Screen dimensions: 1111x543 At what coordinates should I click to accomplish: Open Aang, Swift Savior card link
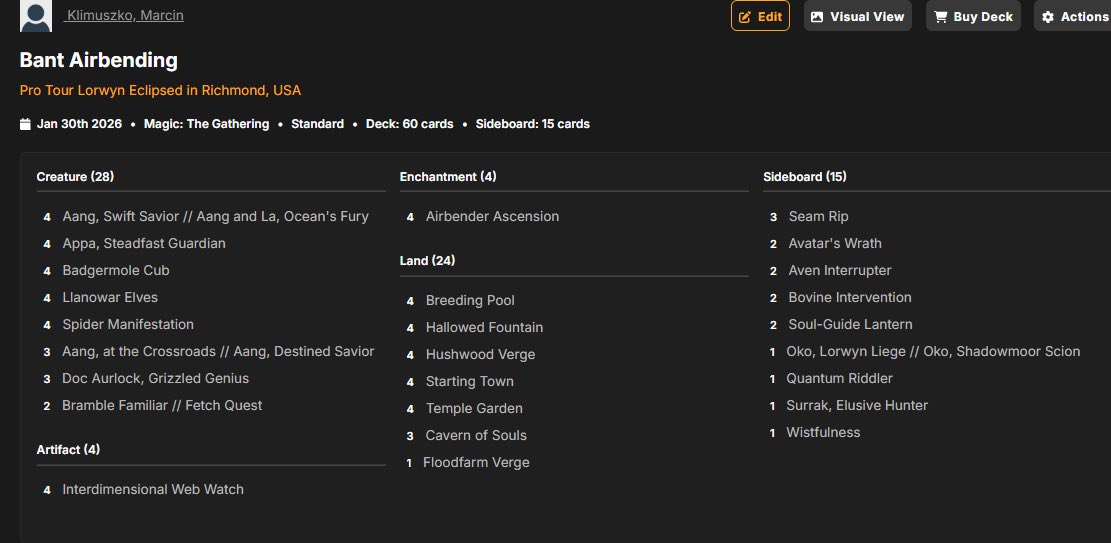[x=215, y=216]
